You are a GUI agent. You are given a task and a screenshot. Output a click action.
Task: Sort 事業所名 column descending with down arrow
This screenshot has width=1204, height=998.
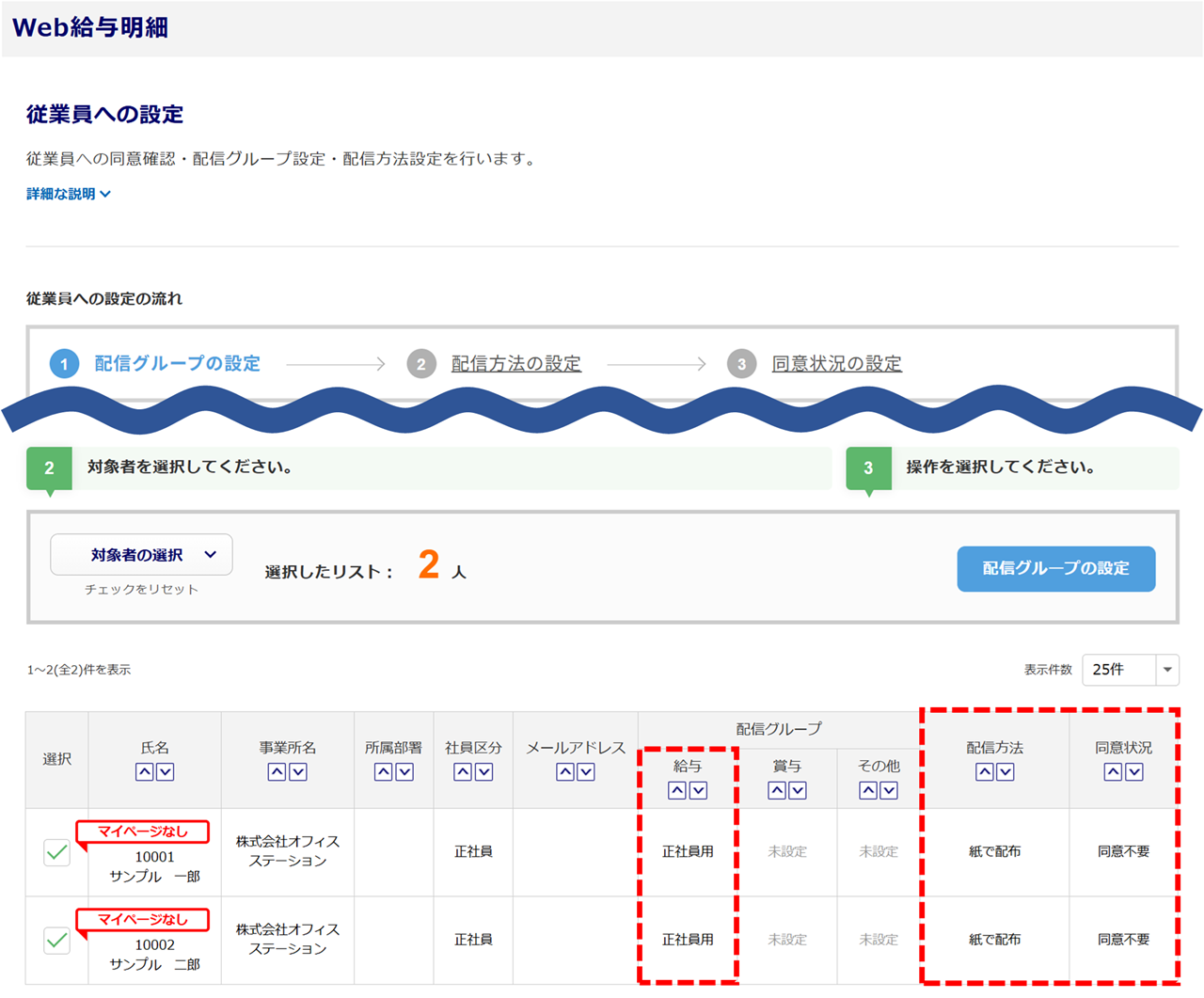298,772
